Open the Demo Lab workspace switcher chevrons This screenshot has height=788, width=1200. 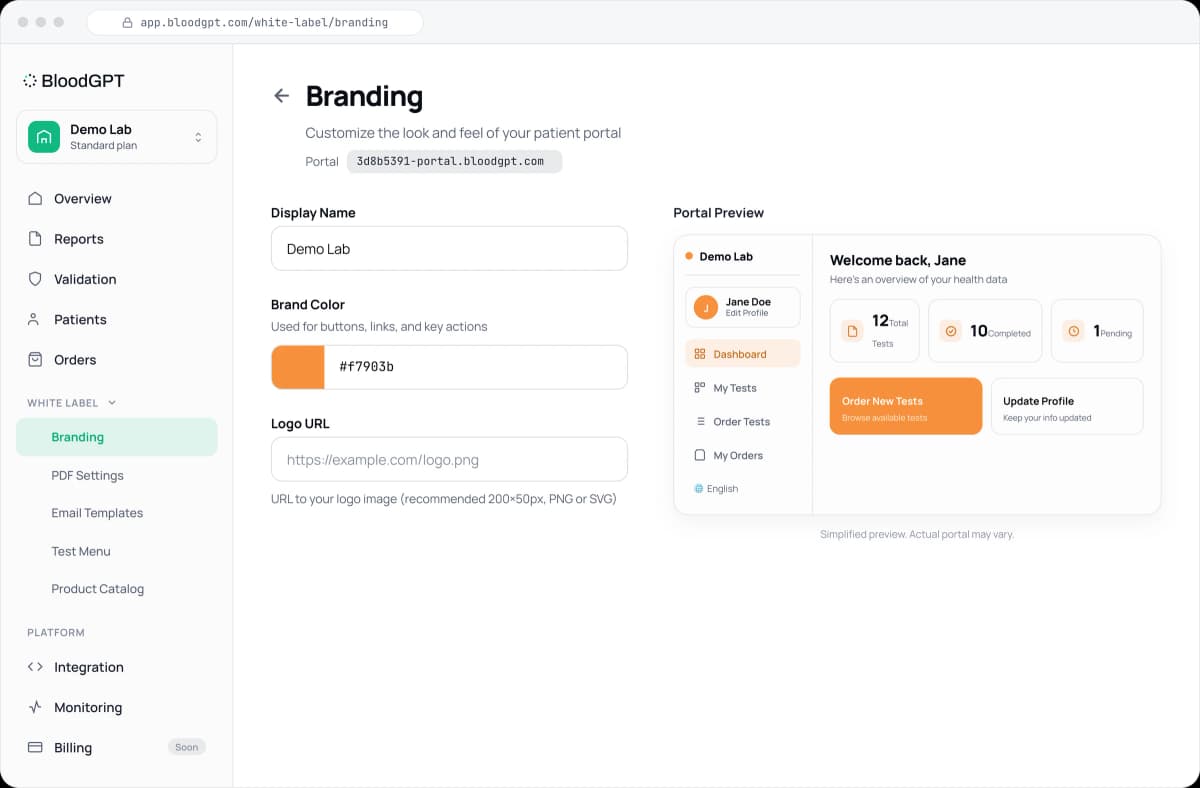click(198, 137)
